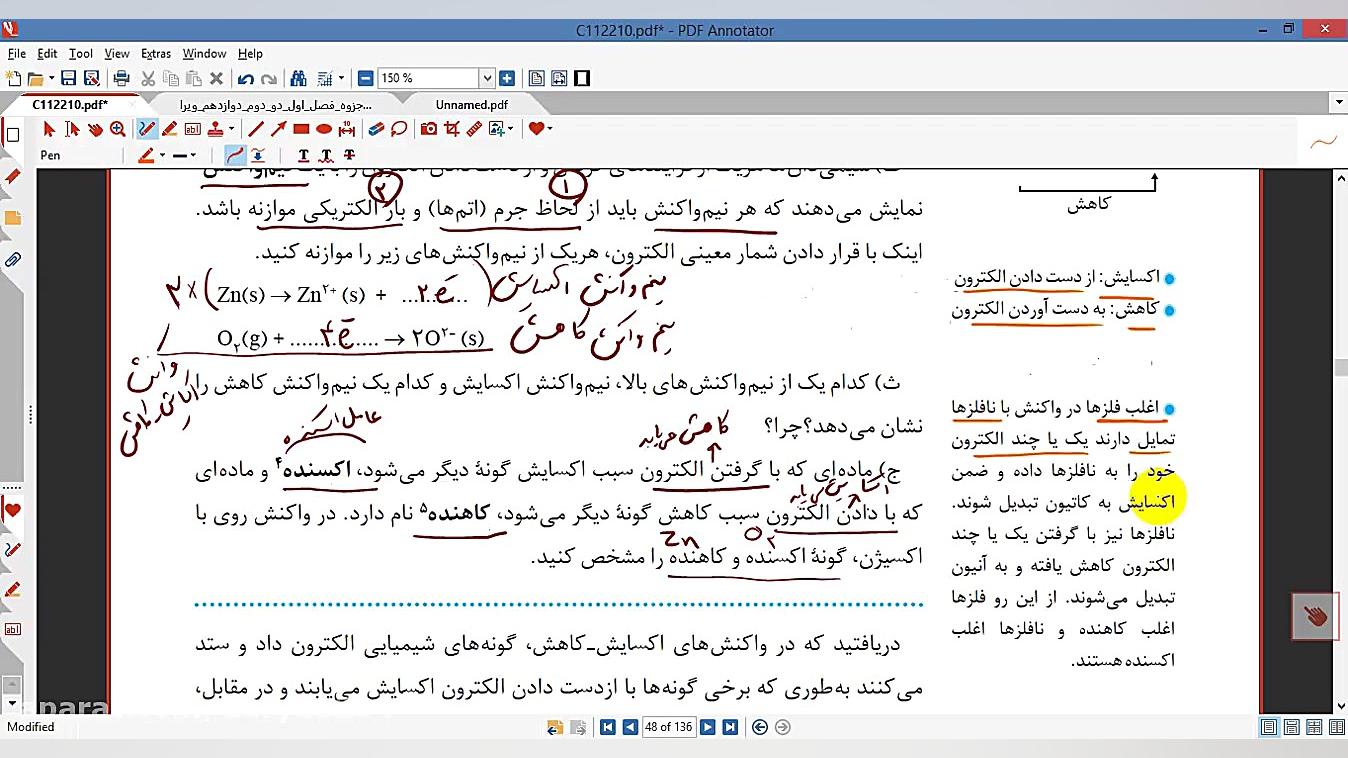Select the Text box tool
The height and width of the screenshot is (758, 1348).
[193, 129]
